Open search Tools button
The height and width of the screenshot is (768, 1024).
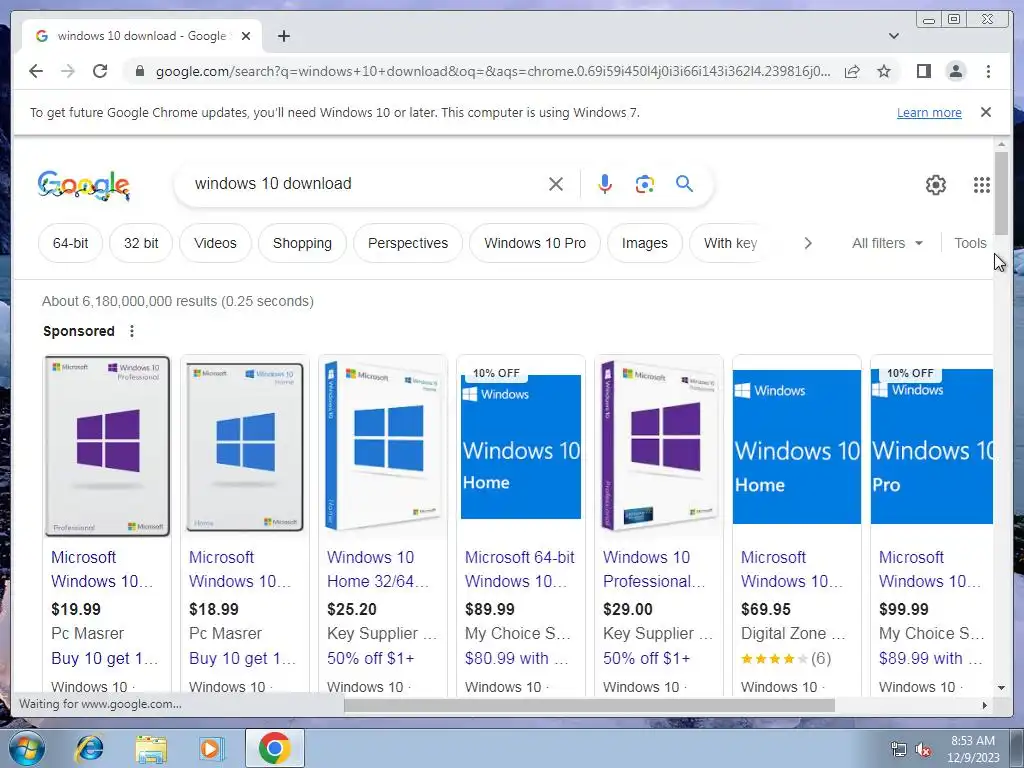point(970,243)
